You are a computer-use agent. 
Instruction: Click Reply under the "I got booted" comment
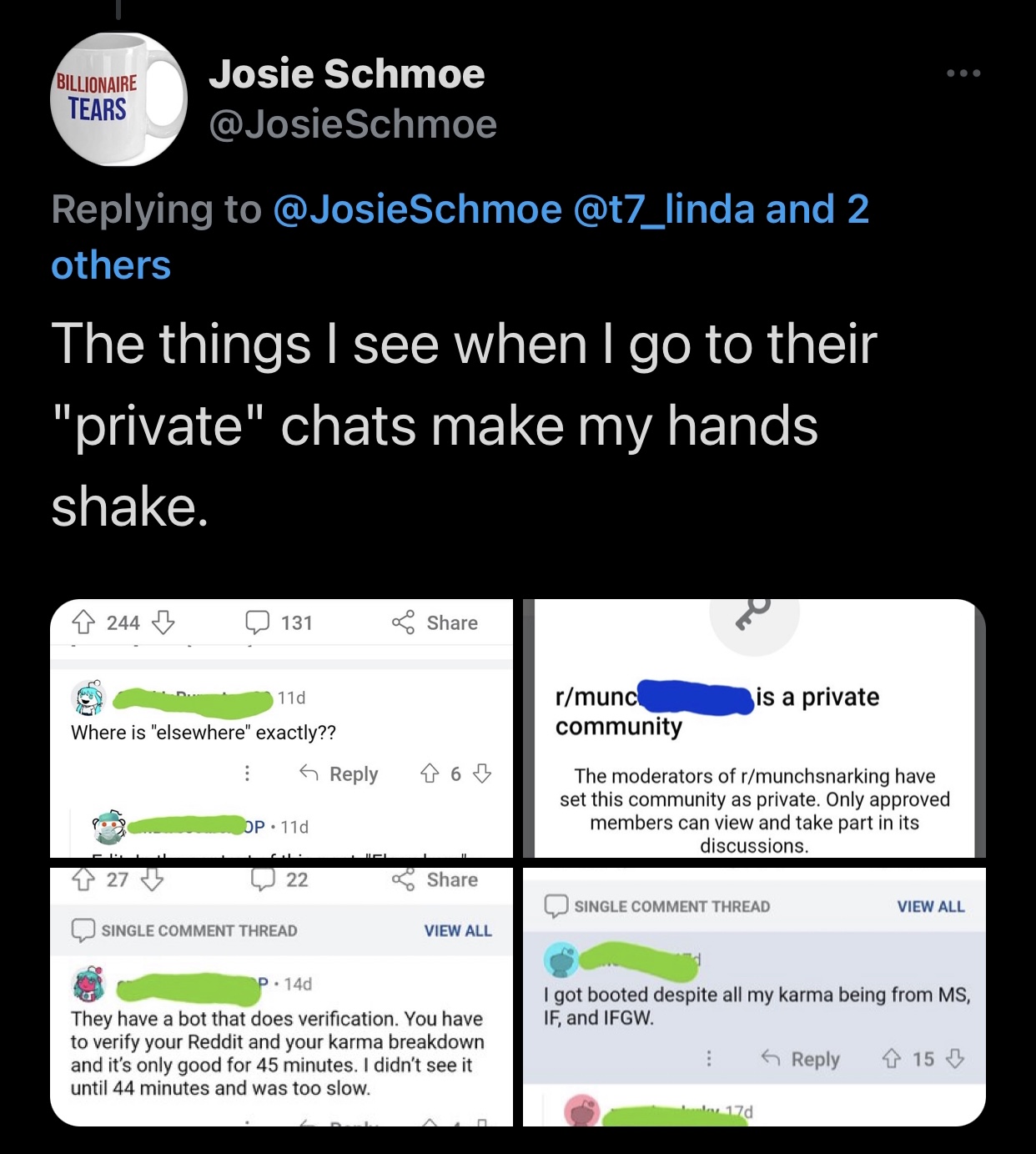[x=801, y=1059]
